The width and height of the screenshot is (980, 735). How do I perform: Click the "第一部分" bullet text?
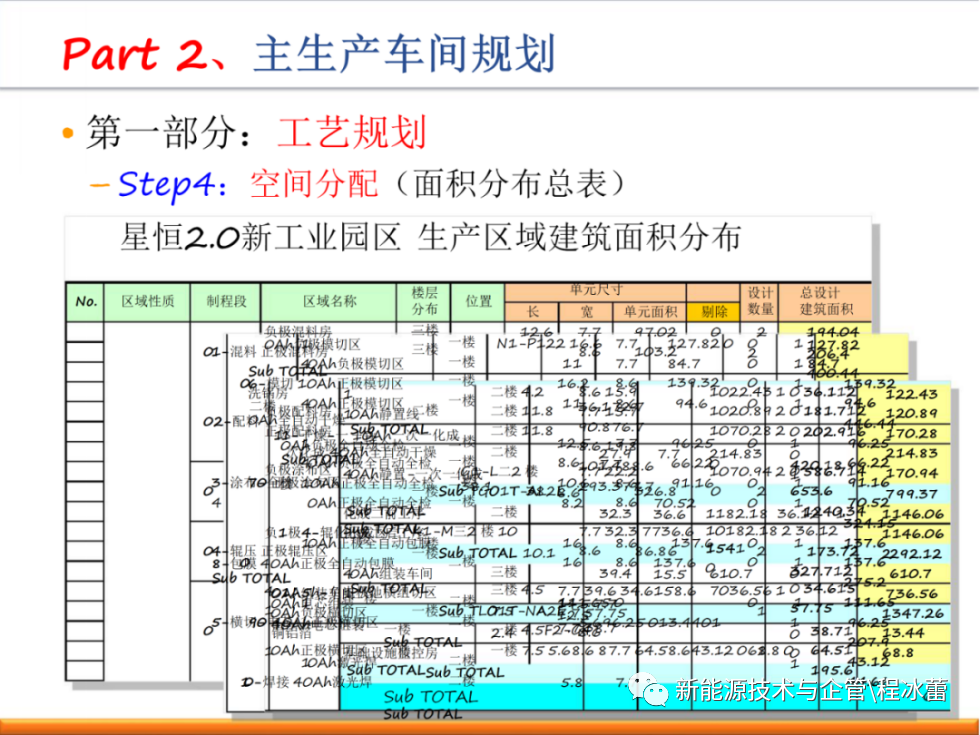pos(162,132)
